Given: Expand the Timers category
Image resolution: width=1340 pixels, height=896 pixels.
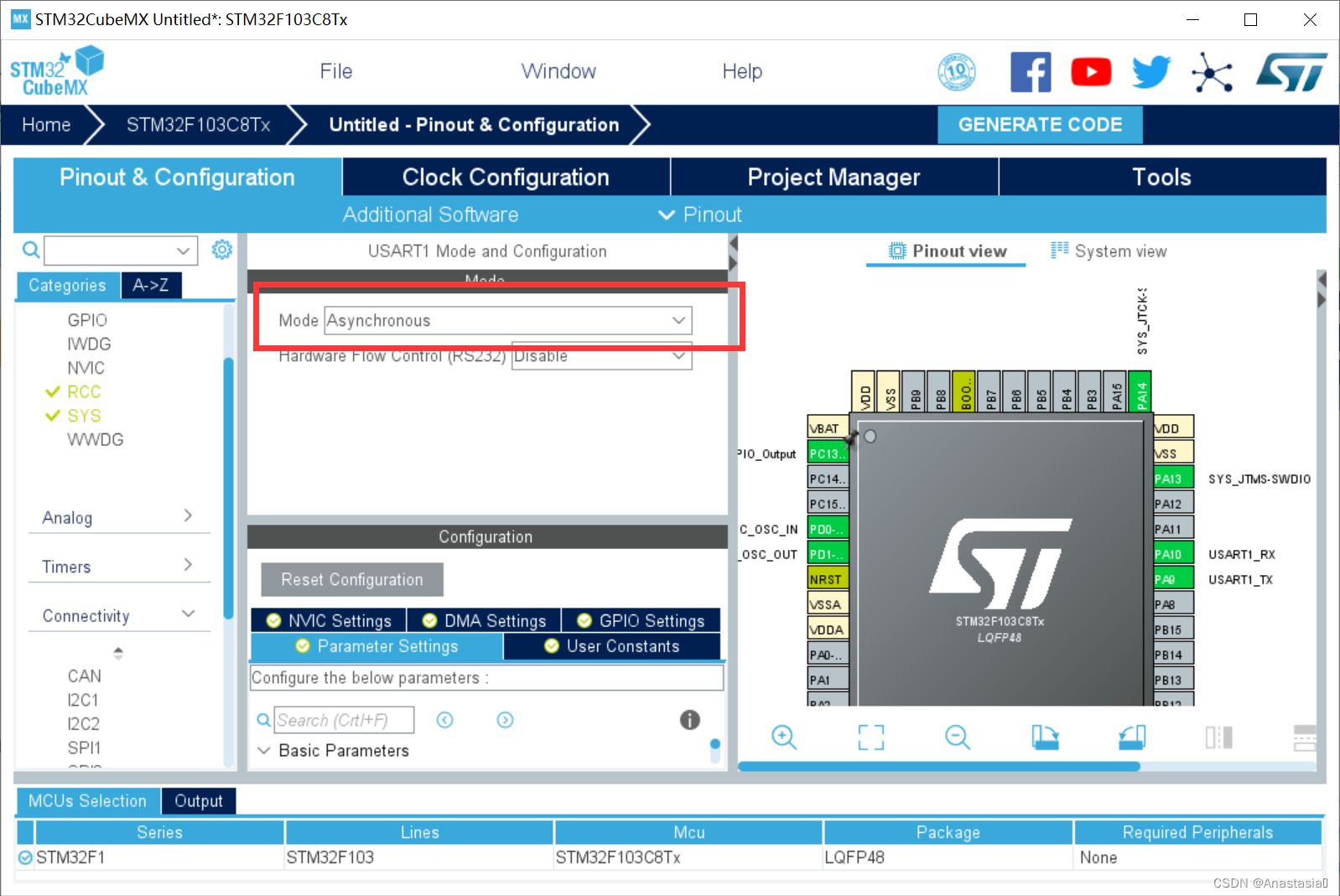Looking at the screenshot, I should [x=118, y=566].
